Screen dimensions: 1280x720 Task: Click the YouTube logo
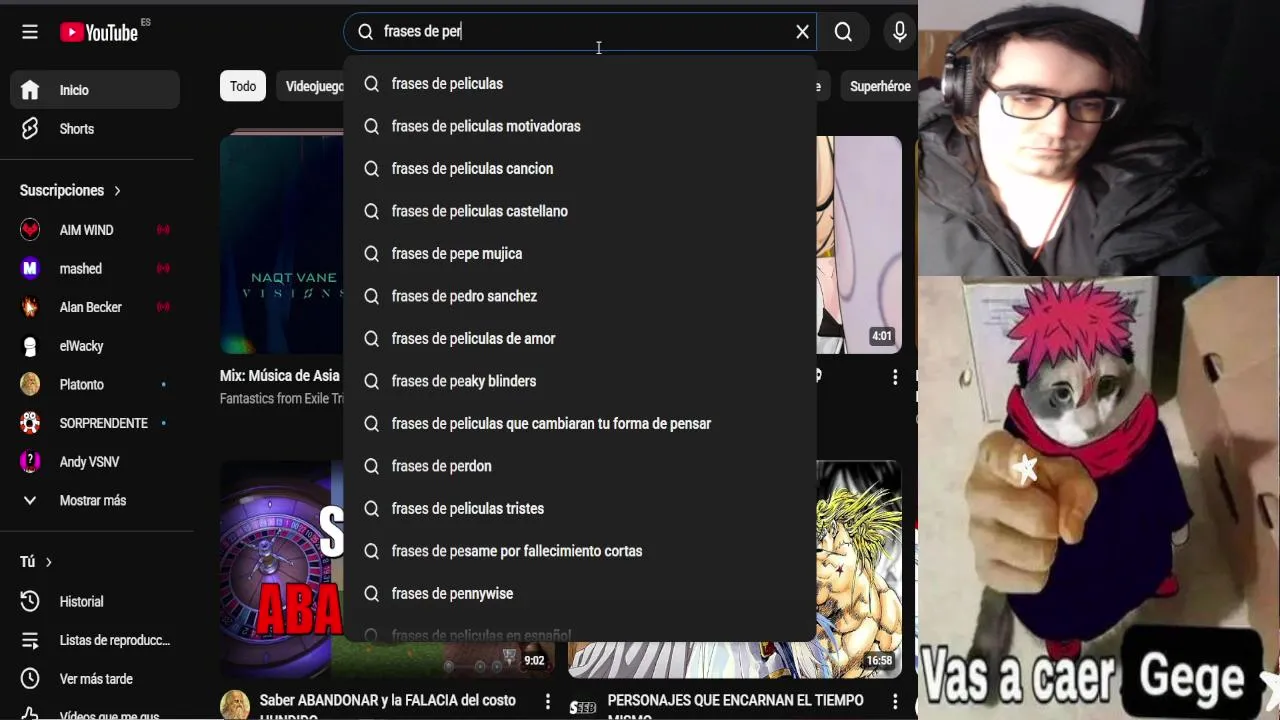[x=99, y=32]
